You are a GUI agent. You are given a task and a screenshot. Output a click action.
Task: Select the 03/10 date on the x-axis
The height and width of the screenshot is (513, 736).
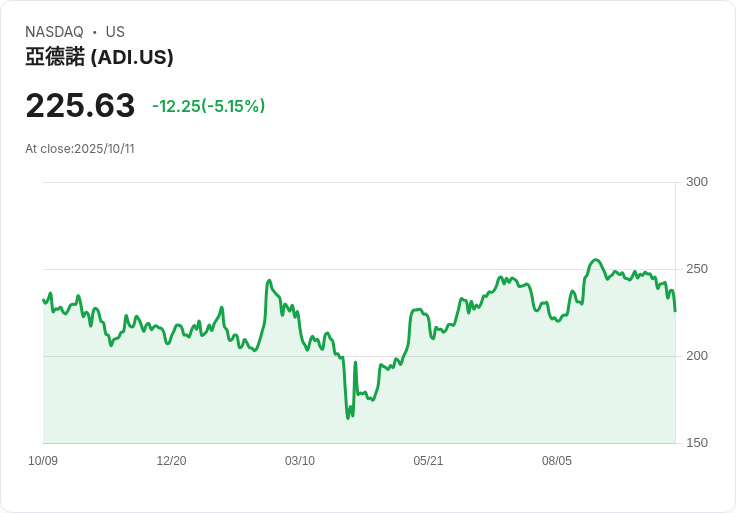(x=300, y=461)
